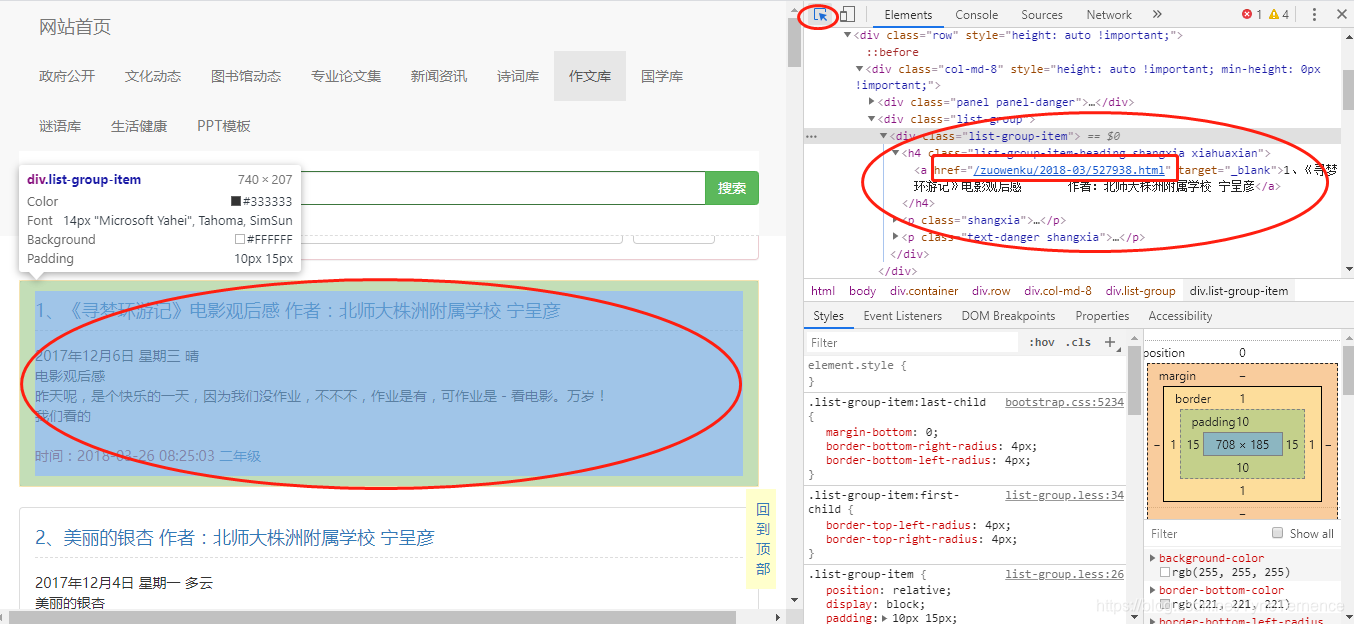1354x624 pixels.
Task: Collapse the div.row node in the DOM tree
Action: click(846, 34)
